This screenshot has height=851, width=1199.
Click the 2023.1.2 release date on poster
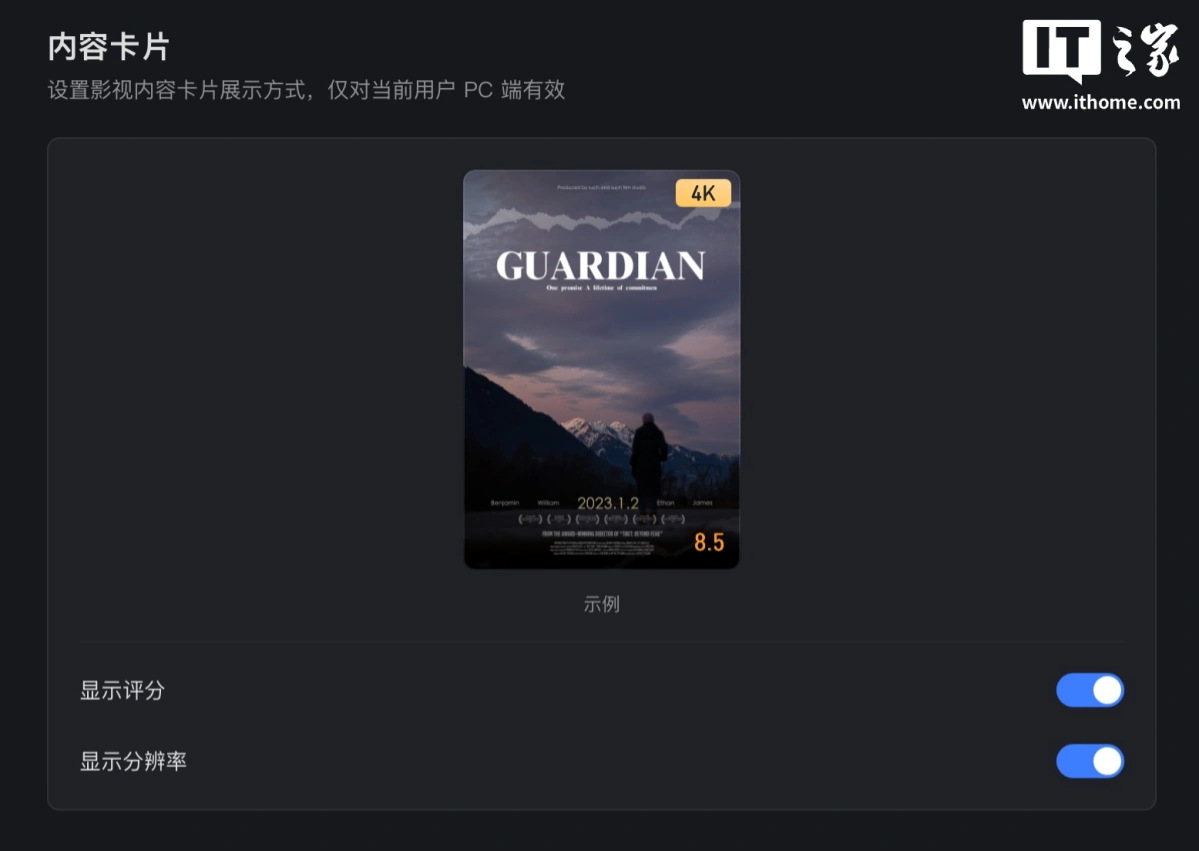click(608, 503)
